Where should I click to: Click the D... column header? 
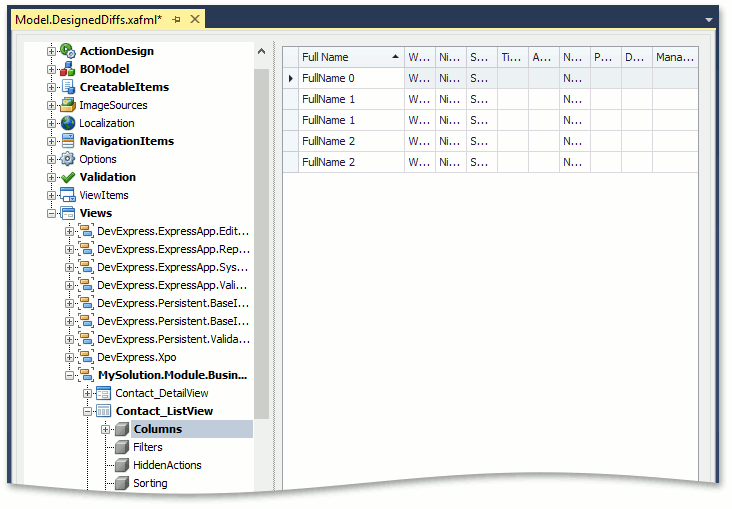pos(637,57)
